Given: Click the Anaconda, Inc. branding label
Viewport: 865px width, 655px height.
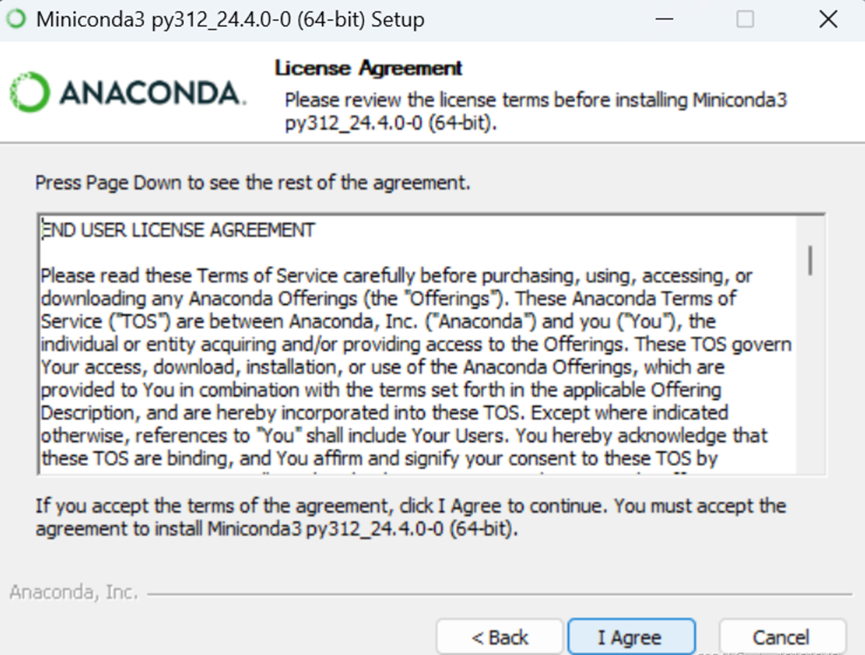Looking at the screenshot, I should tap(73, 592).
